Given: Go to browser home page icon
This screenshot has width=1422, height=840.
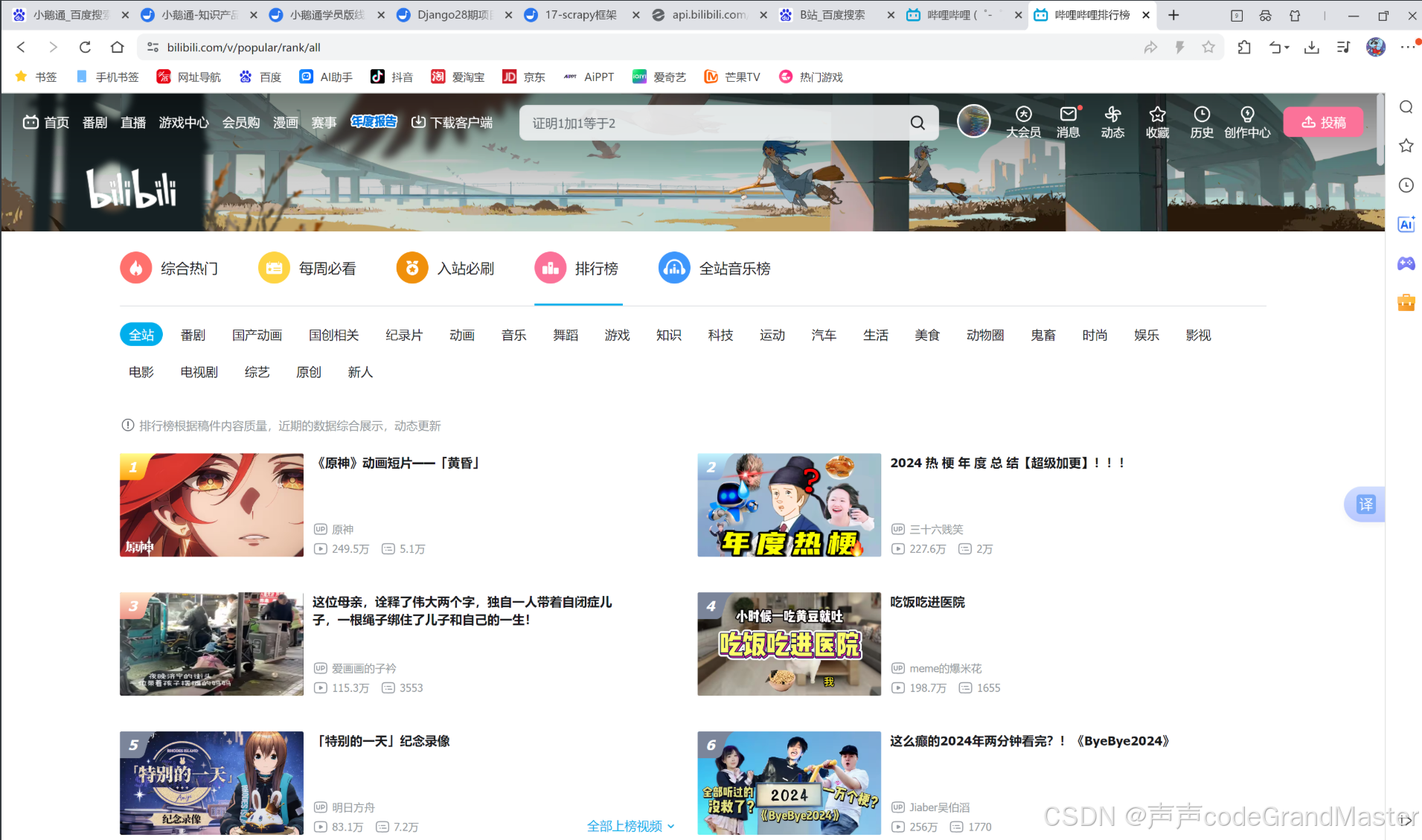Looking at the screenshot, I should tap(117, 47).
